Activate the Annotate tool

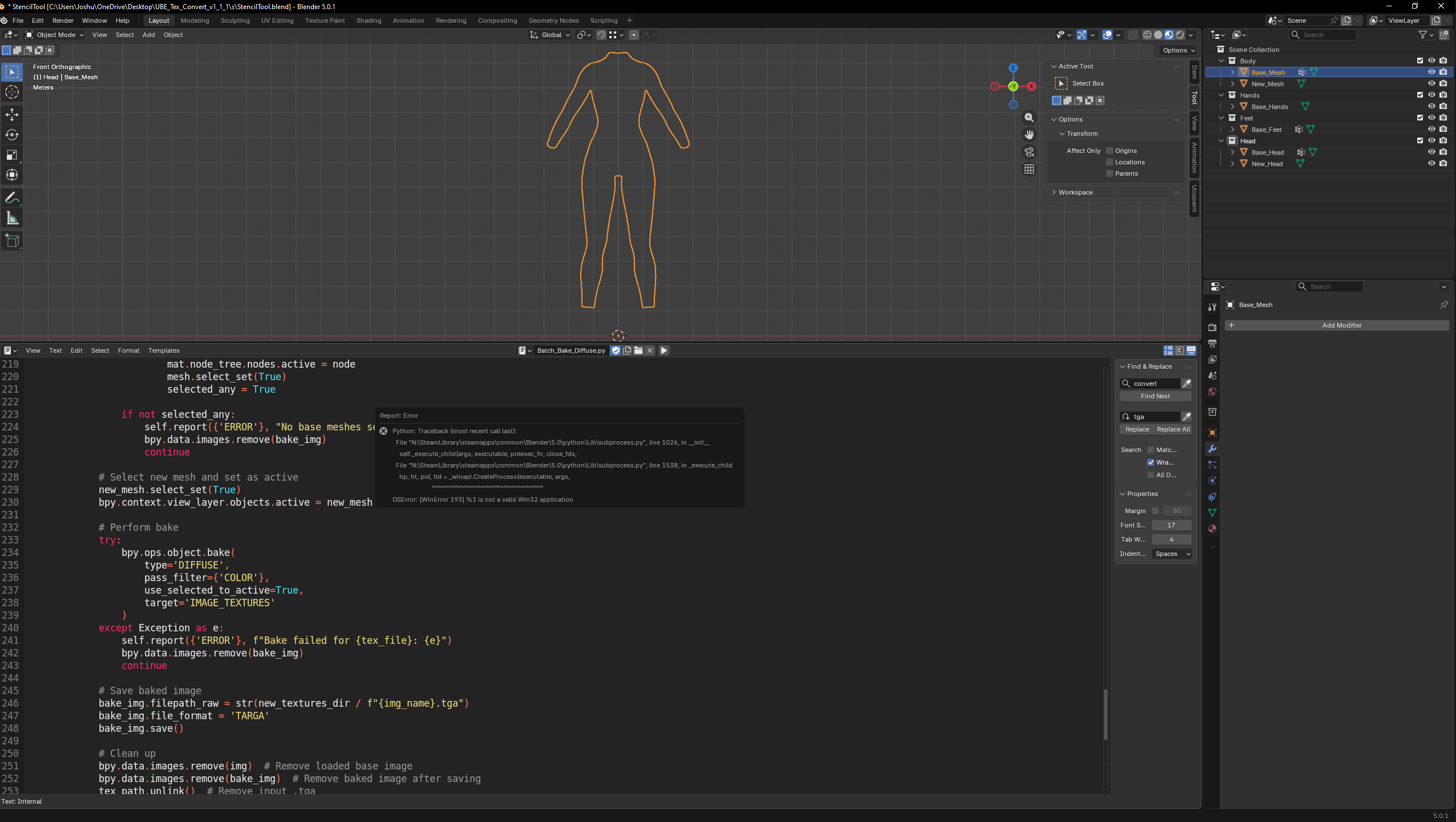coord(11,198)
